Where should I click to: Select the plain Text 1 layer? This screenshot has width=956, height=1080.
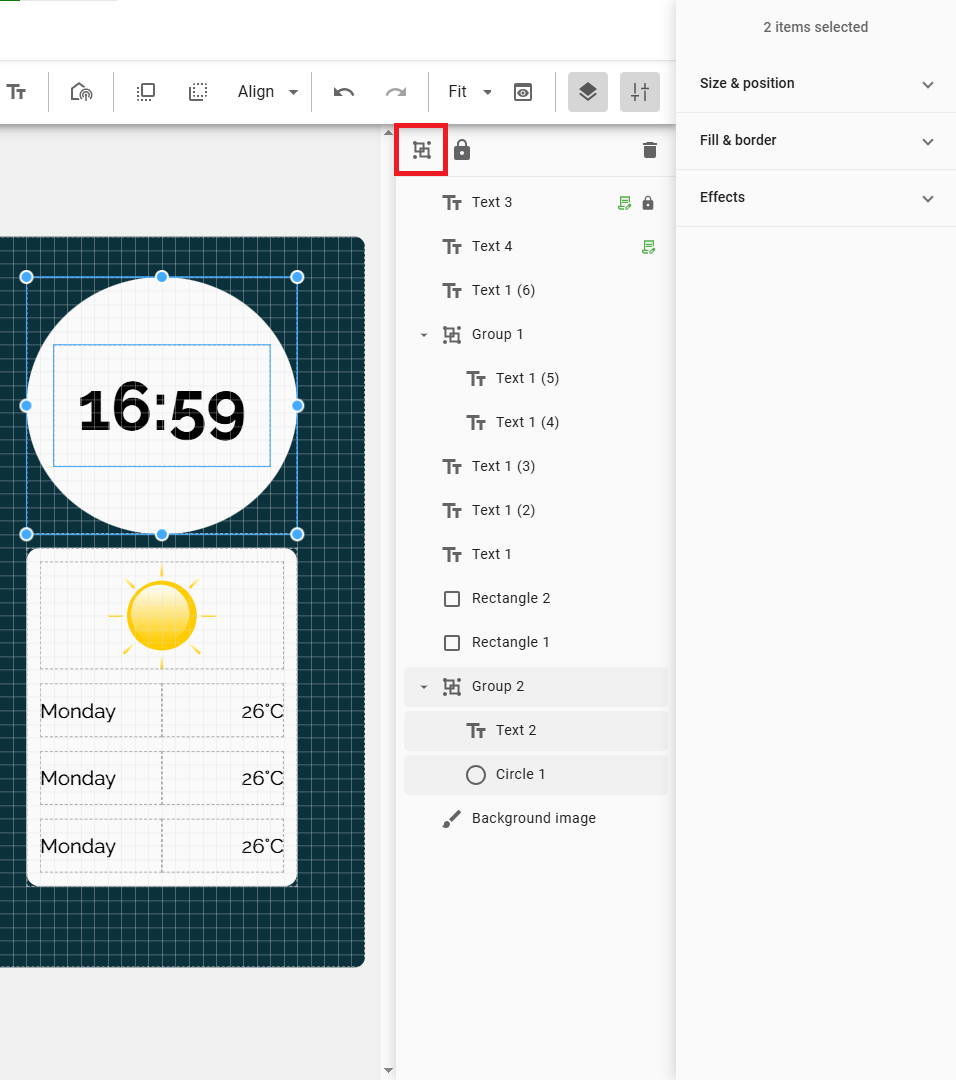[536, 554]
